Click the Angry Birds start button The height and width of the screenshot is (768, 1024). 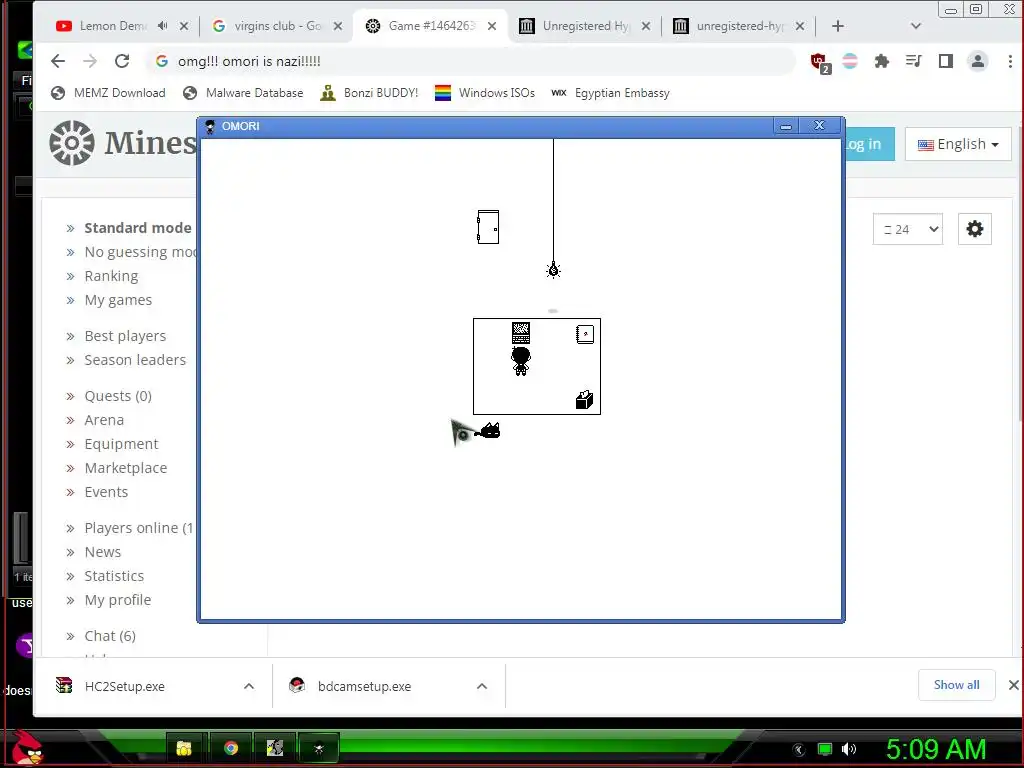pyautogui.click(x=27, y=749)
